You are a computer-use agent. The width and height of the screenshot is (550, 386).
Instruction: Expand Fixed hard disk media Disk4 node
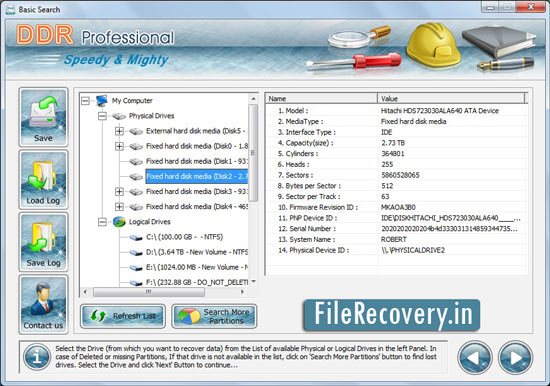[119, 207]
